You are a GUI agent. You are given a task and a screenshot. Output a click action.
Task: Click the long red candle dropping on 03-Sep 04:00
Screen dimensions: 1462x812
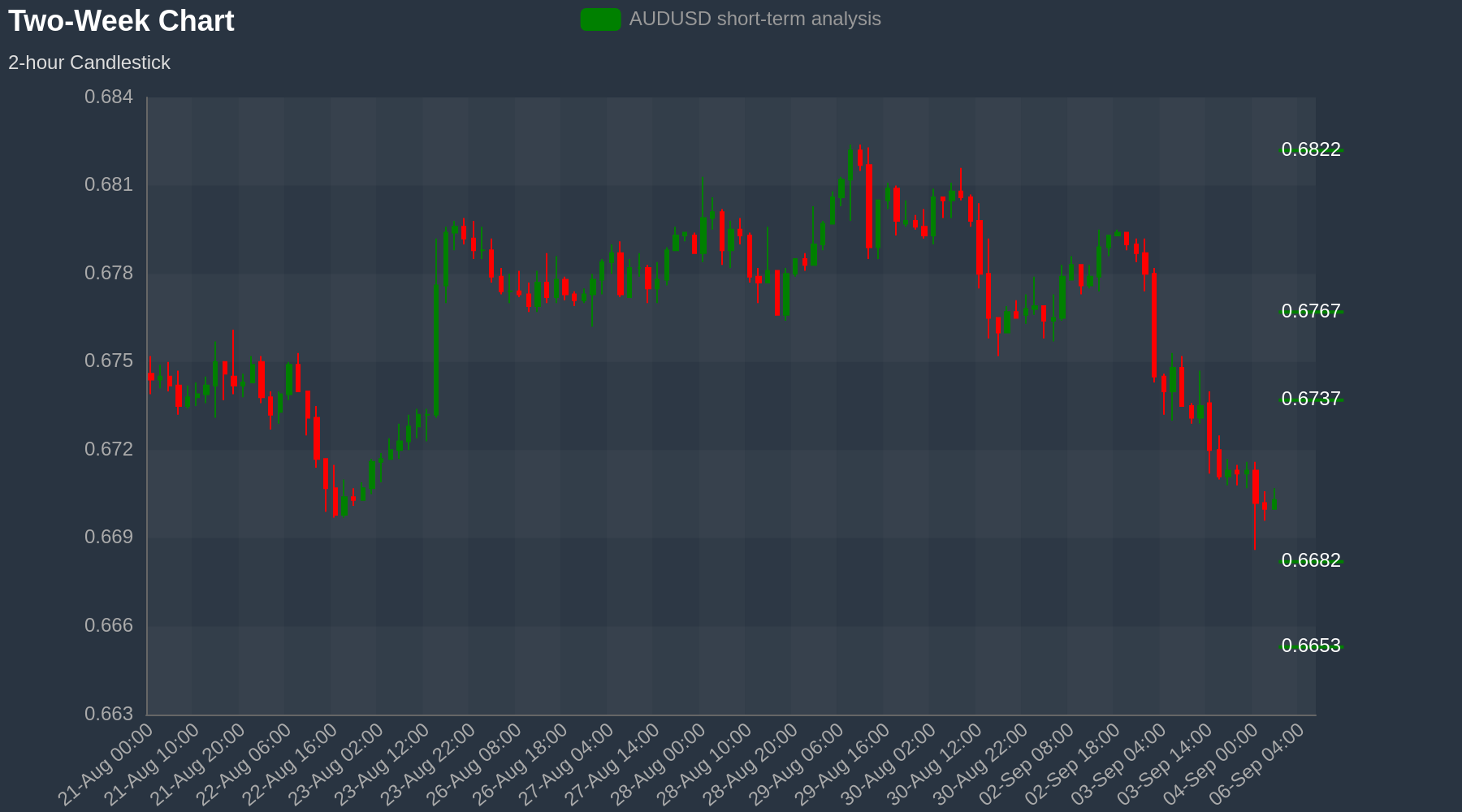tap(1154, 325)
